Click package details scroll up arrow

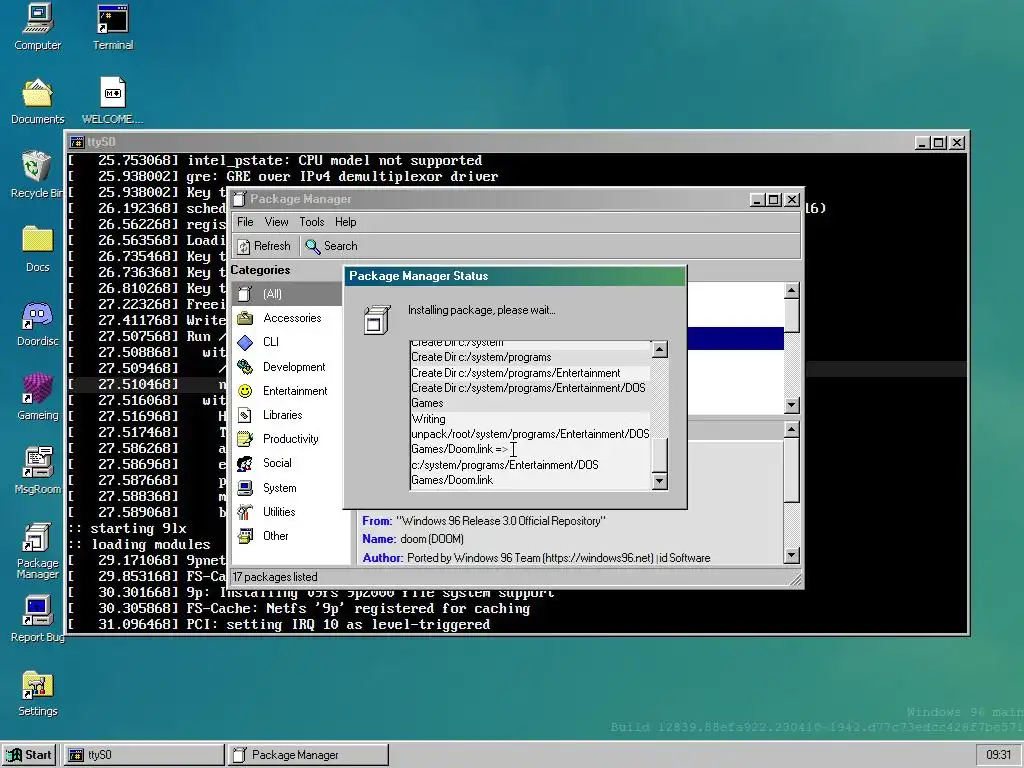coord(792,430)
